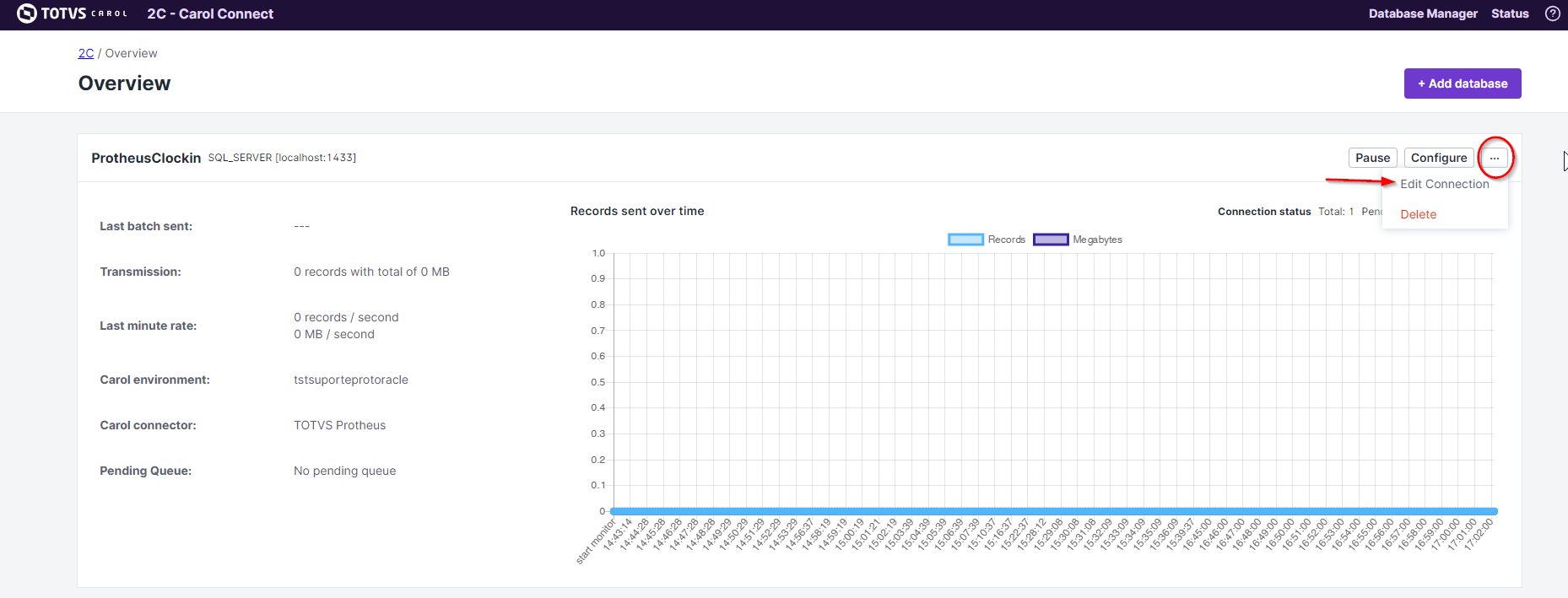Choose Edit Connection from the menu

1444,184
